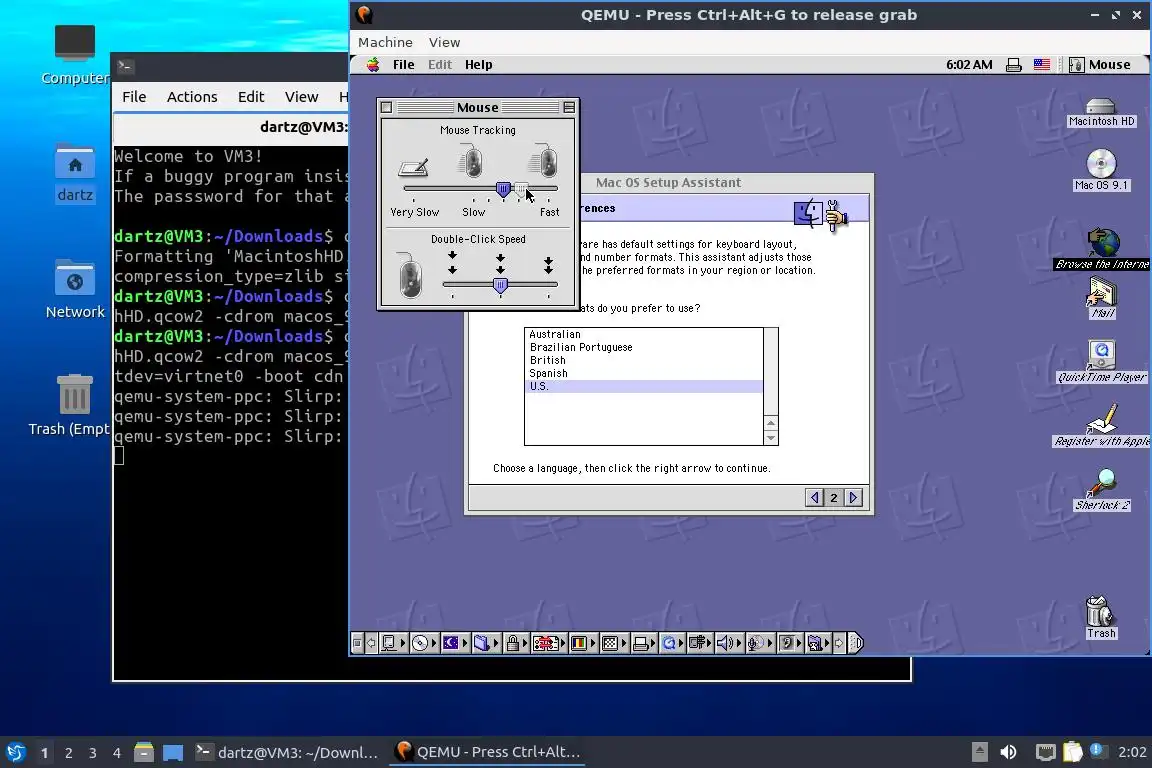
Task: Open the terminal File menu
Action: pyautogui.click(x=134, y=97)
